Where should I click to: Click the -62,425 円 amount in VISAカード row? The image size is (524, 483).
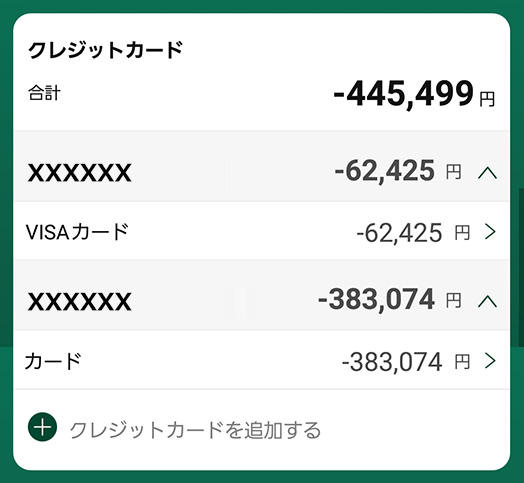413,233
